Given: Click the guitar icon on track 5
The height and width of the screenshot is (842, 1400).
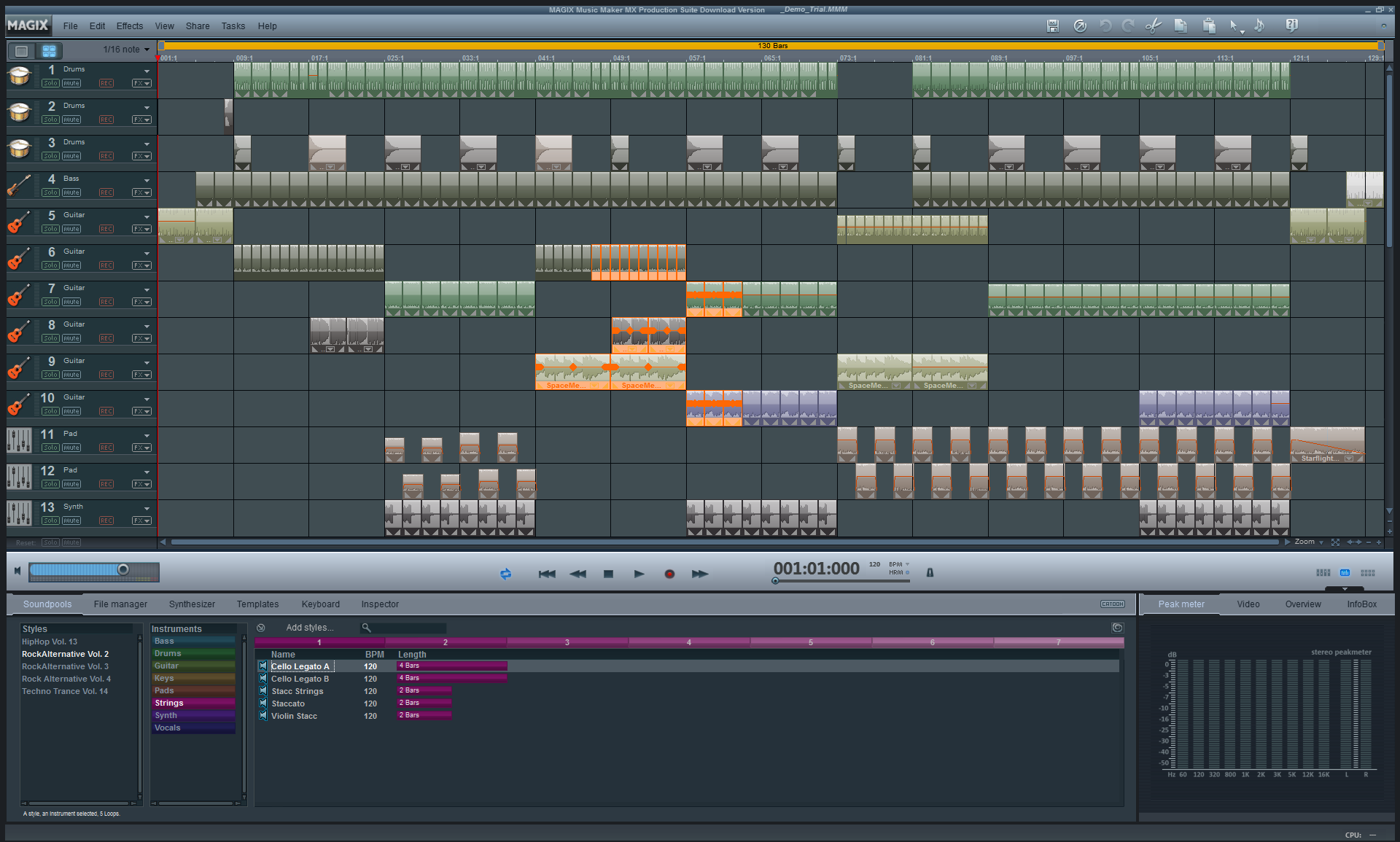Looking at the screenshot, I should click(20, 222).
